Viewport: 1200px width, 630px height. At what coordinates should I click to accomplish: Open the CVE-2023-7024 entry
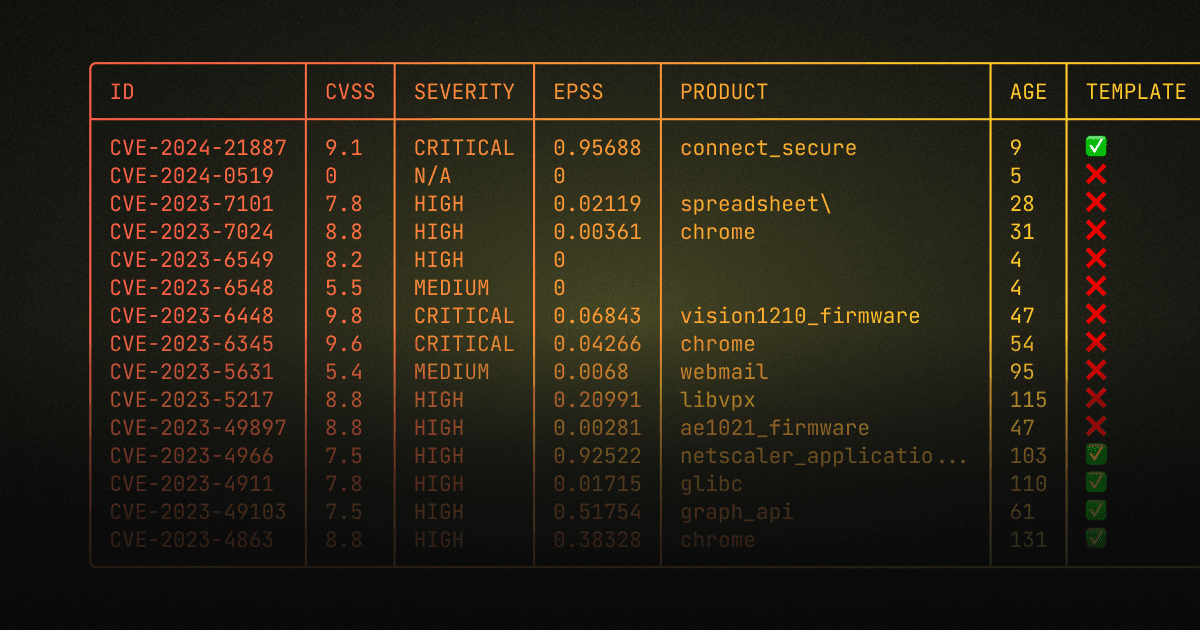click(197, 231)
